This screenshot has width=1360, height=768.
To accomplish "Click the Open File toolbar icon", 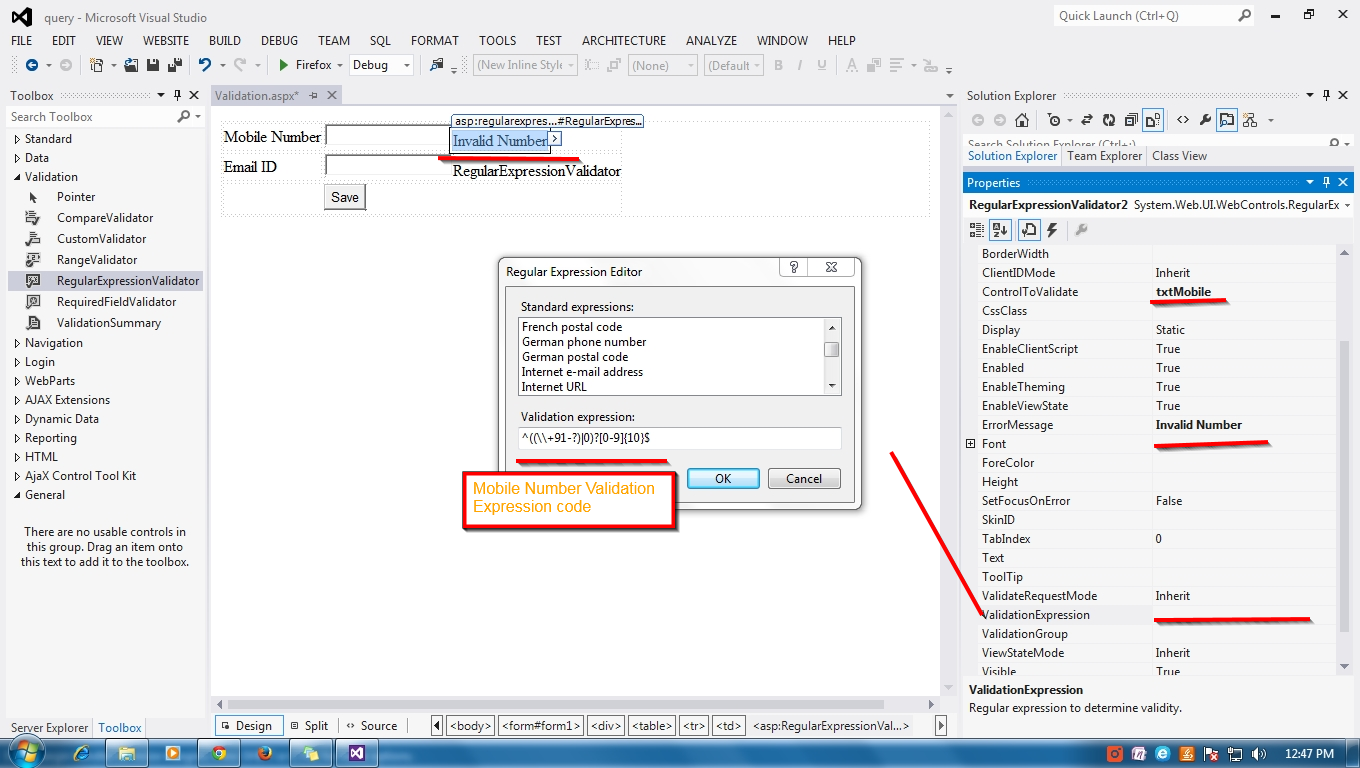I will (x=132, y=65).
